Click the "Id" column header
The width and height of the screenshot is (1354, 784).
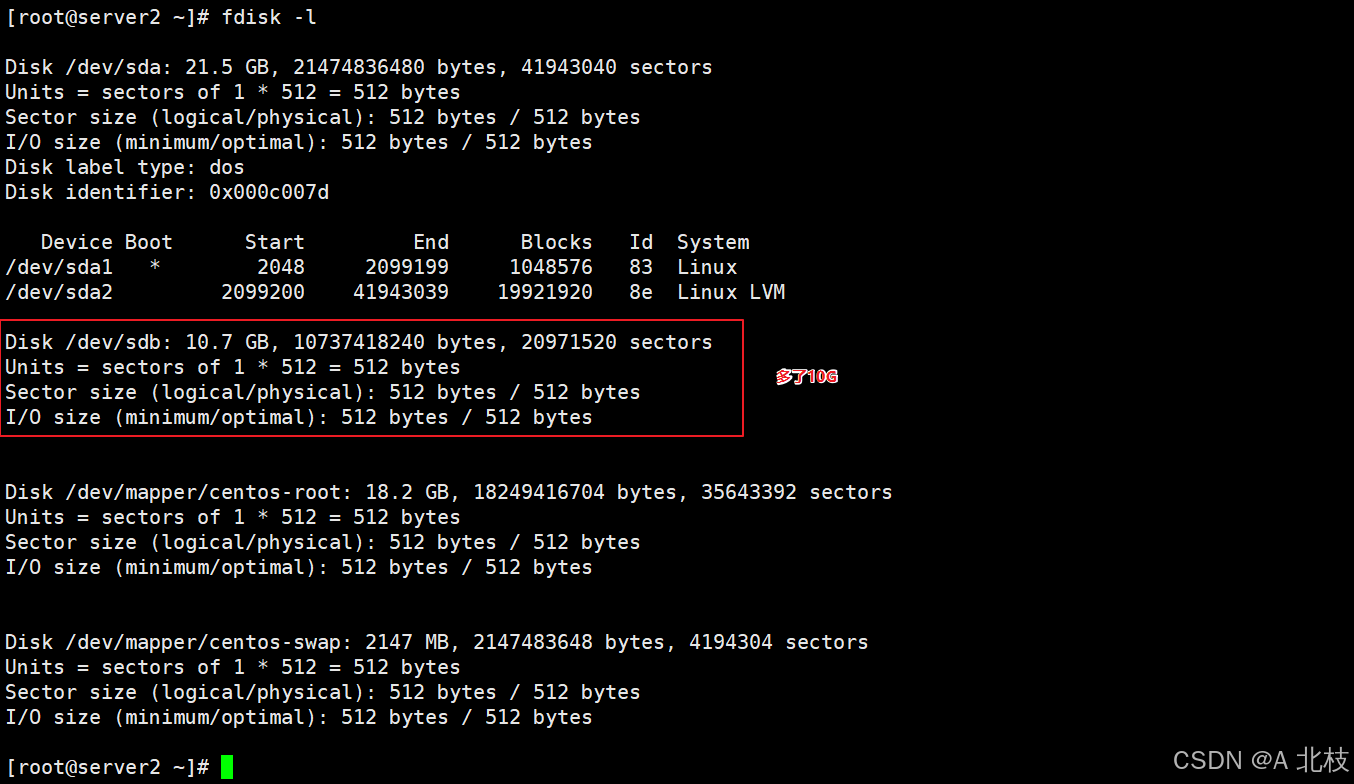pyautogui.click(x=641, y=242)
